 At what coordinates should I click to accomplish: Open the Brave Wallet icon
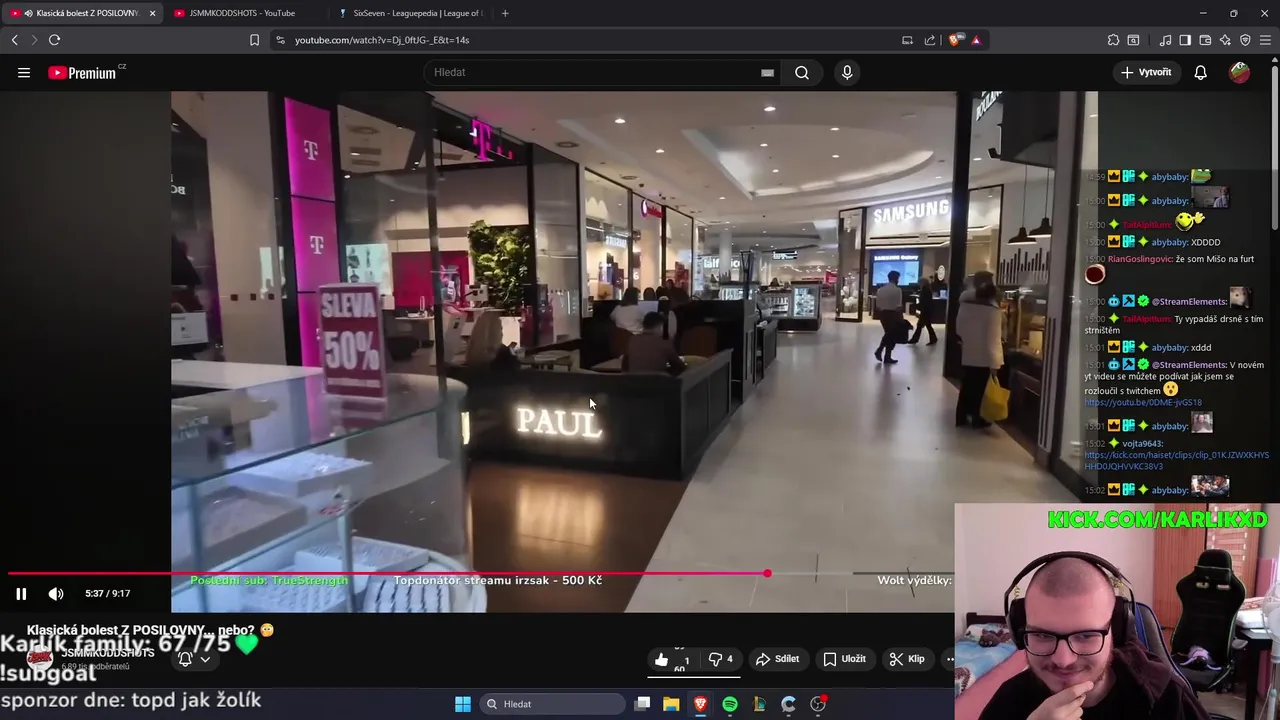point(1205,40)
